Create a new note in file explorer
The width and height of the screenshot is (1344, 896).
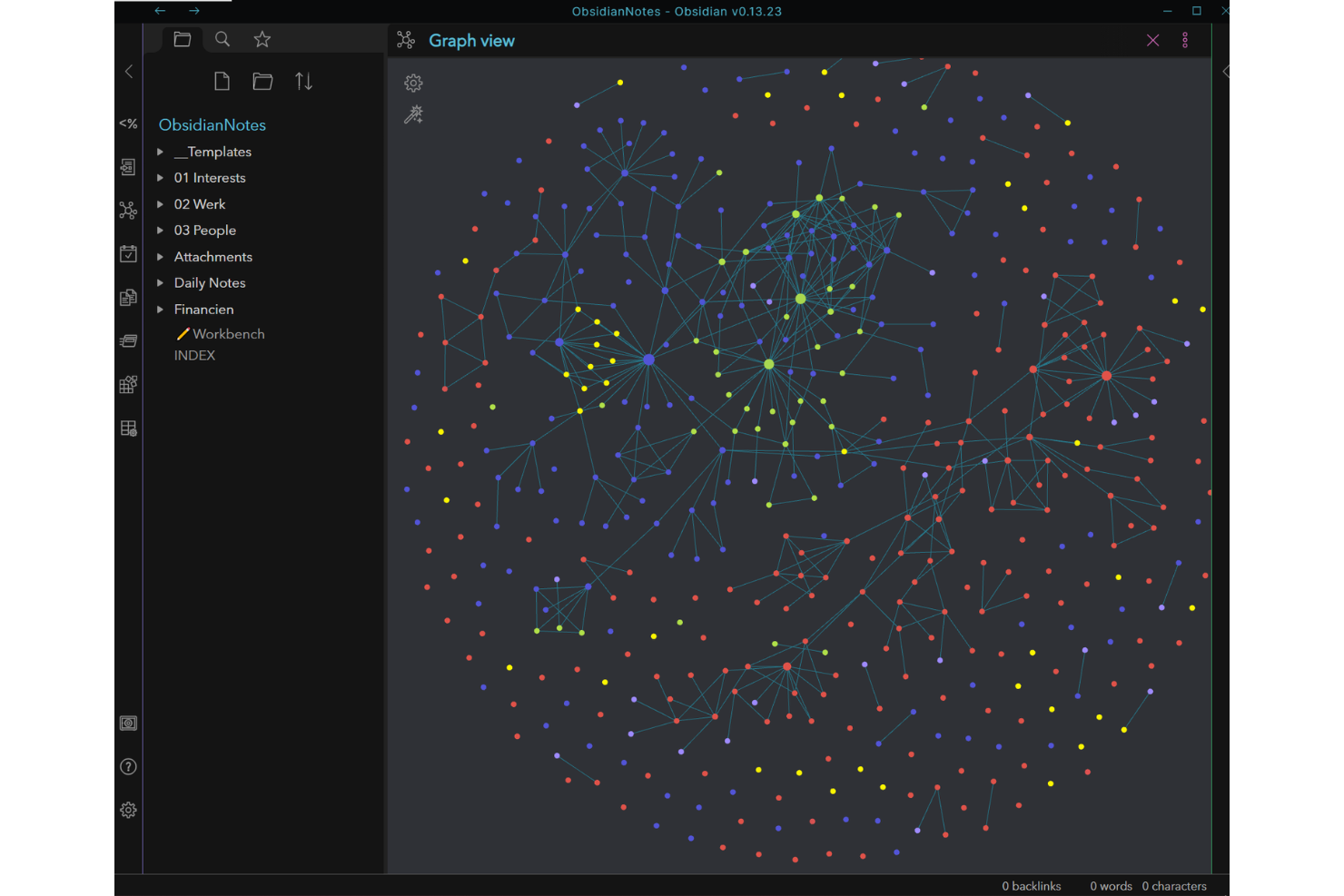(222, 82)
